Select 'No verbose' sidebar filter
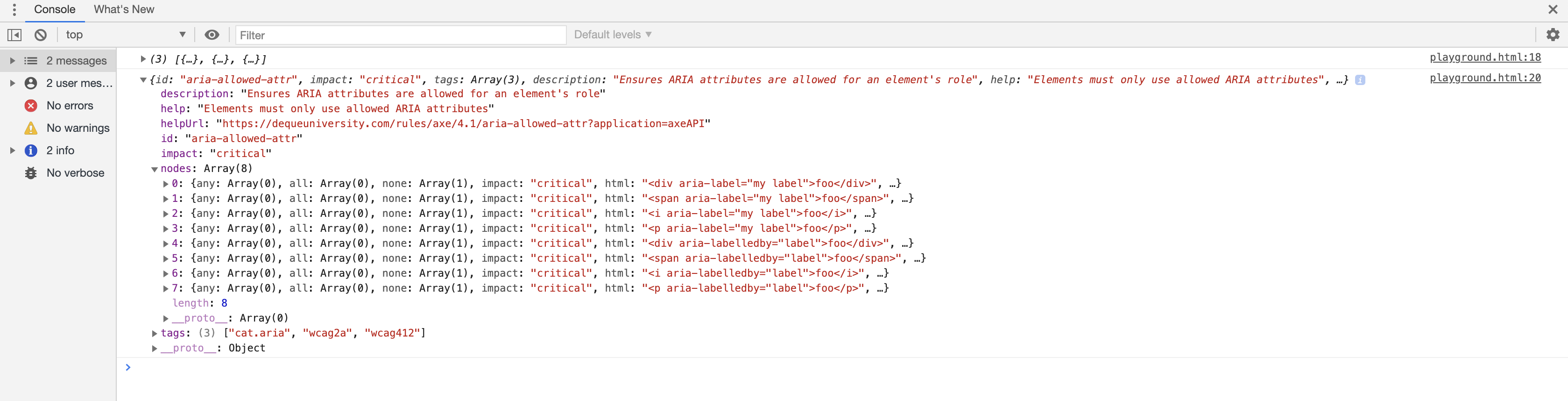 pyautogui.click(x=76, y=173)
